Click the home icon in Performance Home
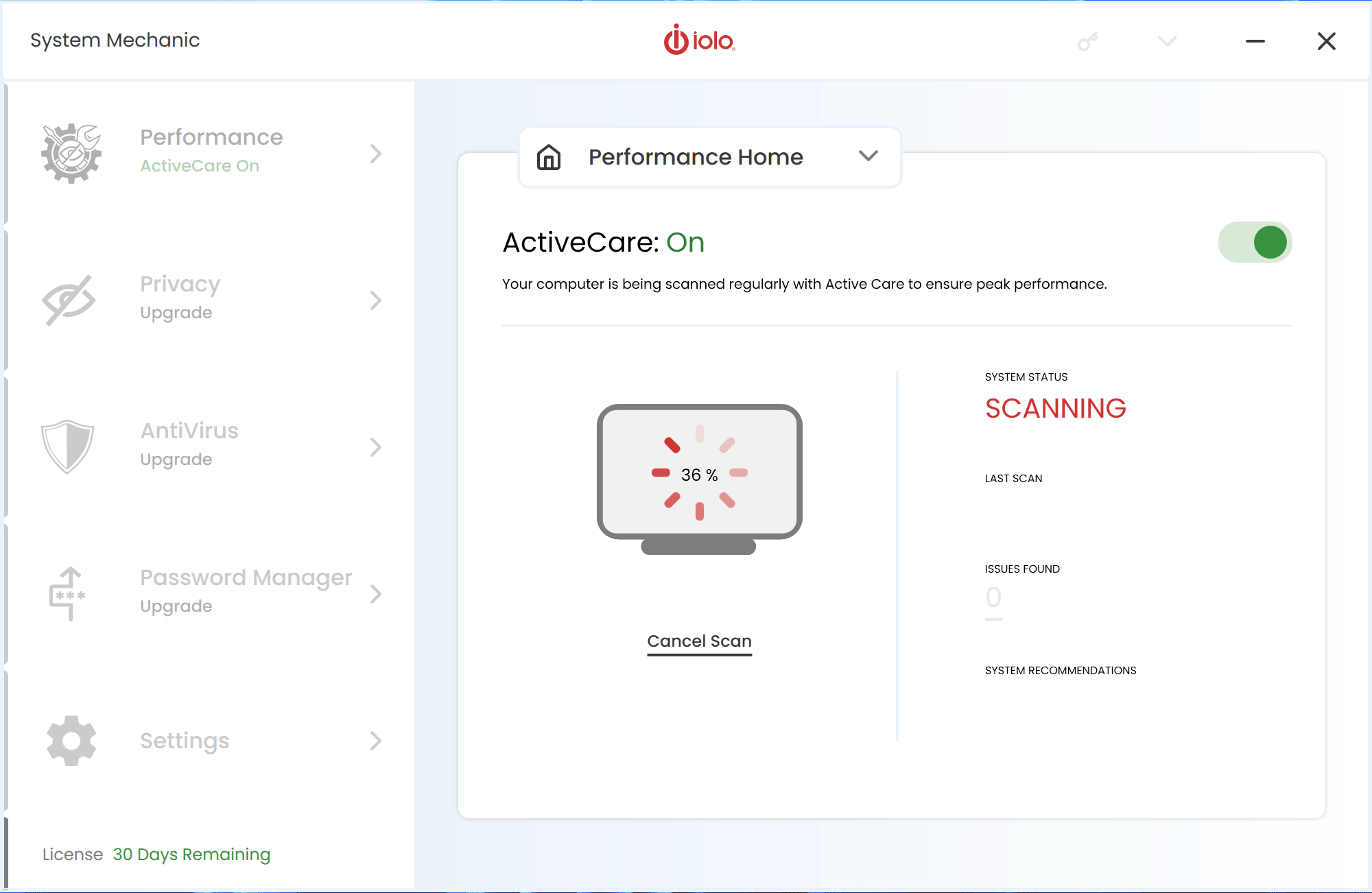 tap(548, 156)
